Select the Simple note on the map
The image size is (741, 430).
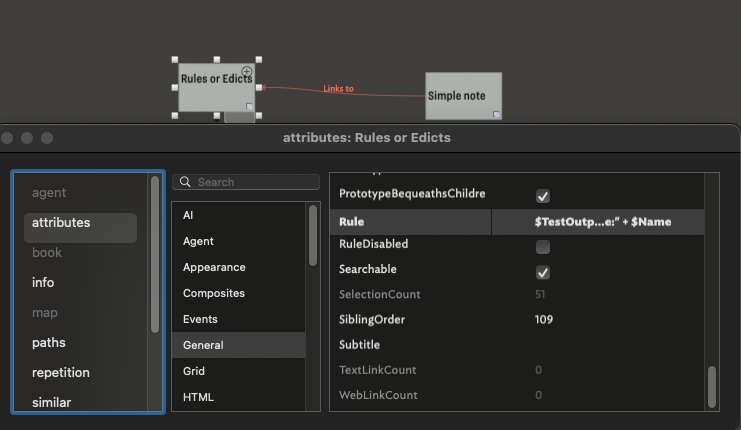click(463, 96)
